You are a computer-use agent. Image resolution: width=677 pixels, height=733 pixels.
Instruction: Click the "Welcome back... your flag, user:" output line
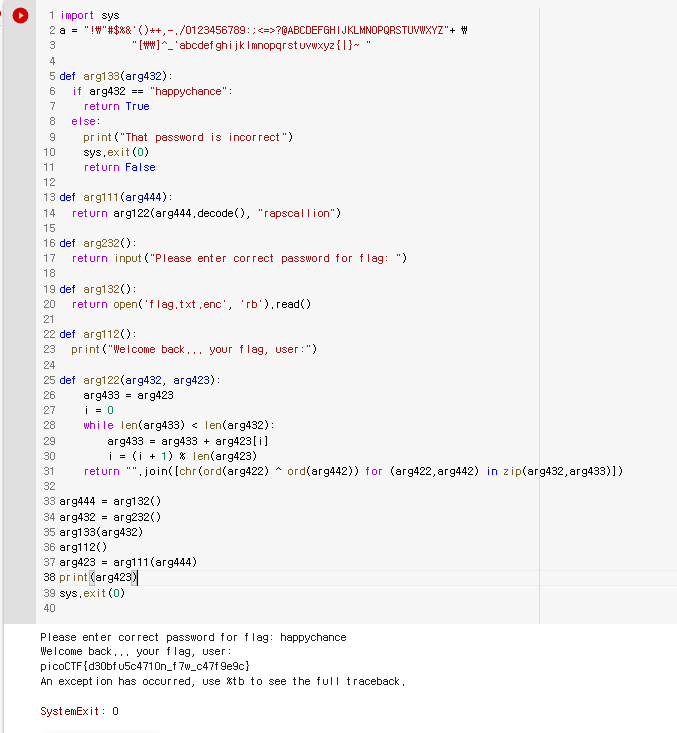click(x=136, y=651)
